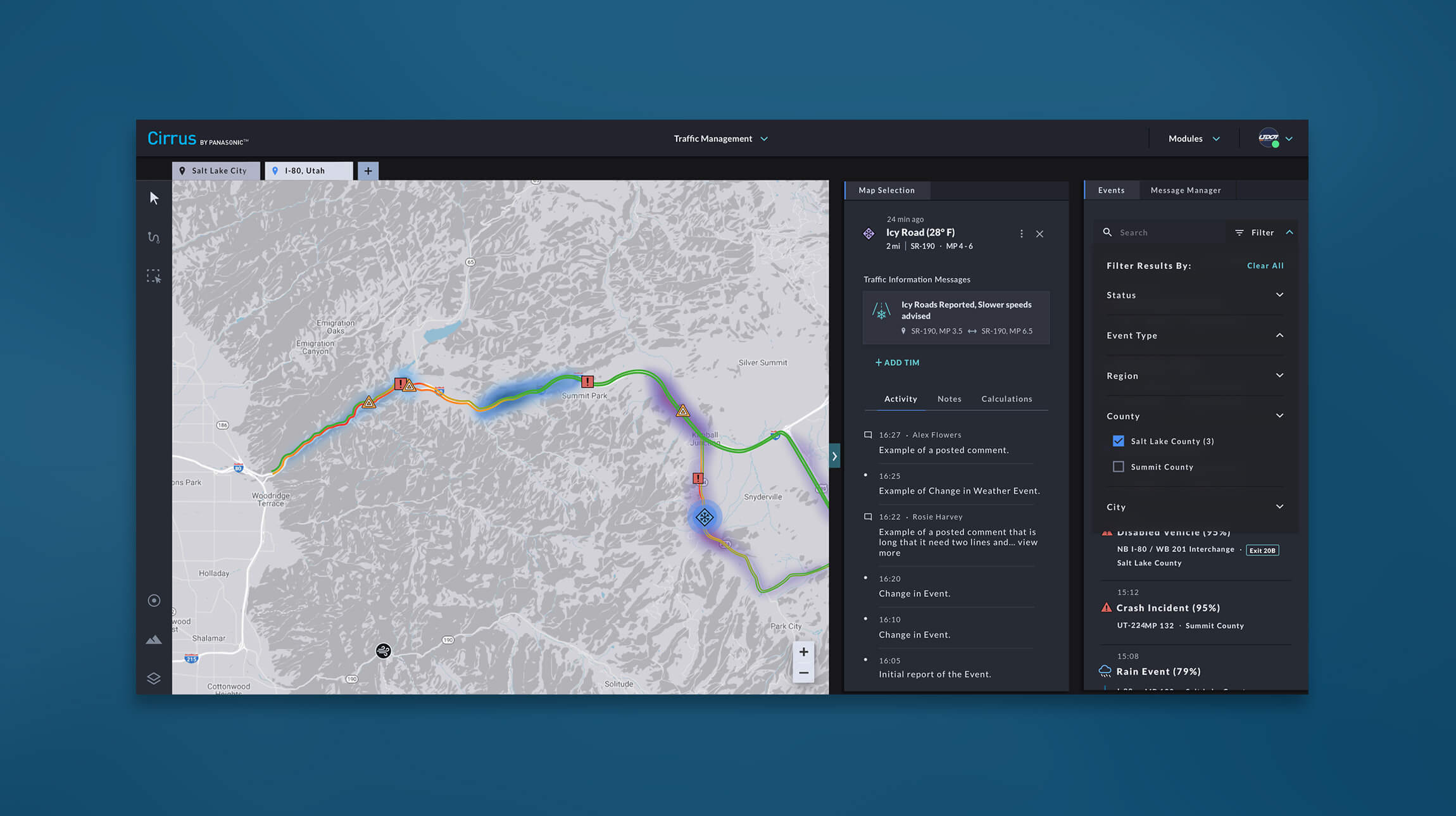Image resolution: width=1456 pixels, height=816 pixels.
Task: Click Clear All filters link
Action: [1265, 266]
